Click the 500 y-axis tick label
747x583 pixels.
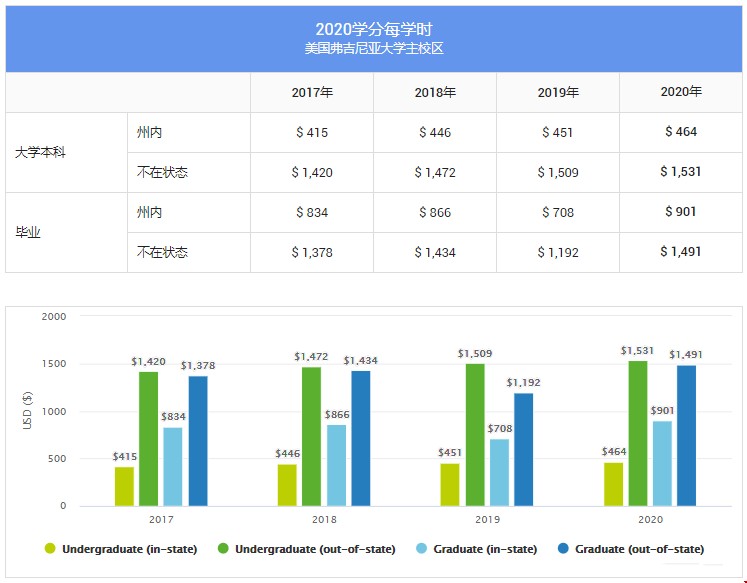tap(57, 459)
